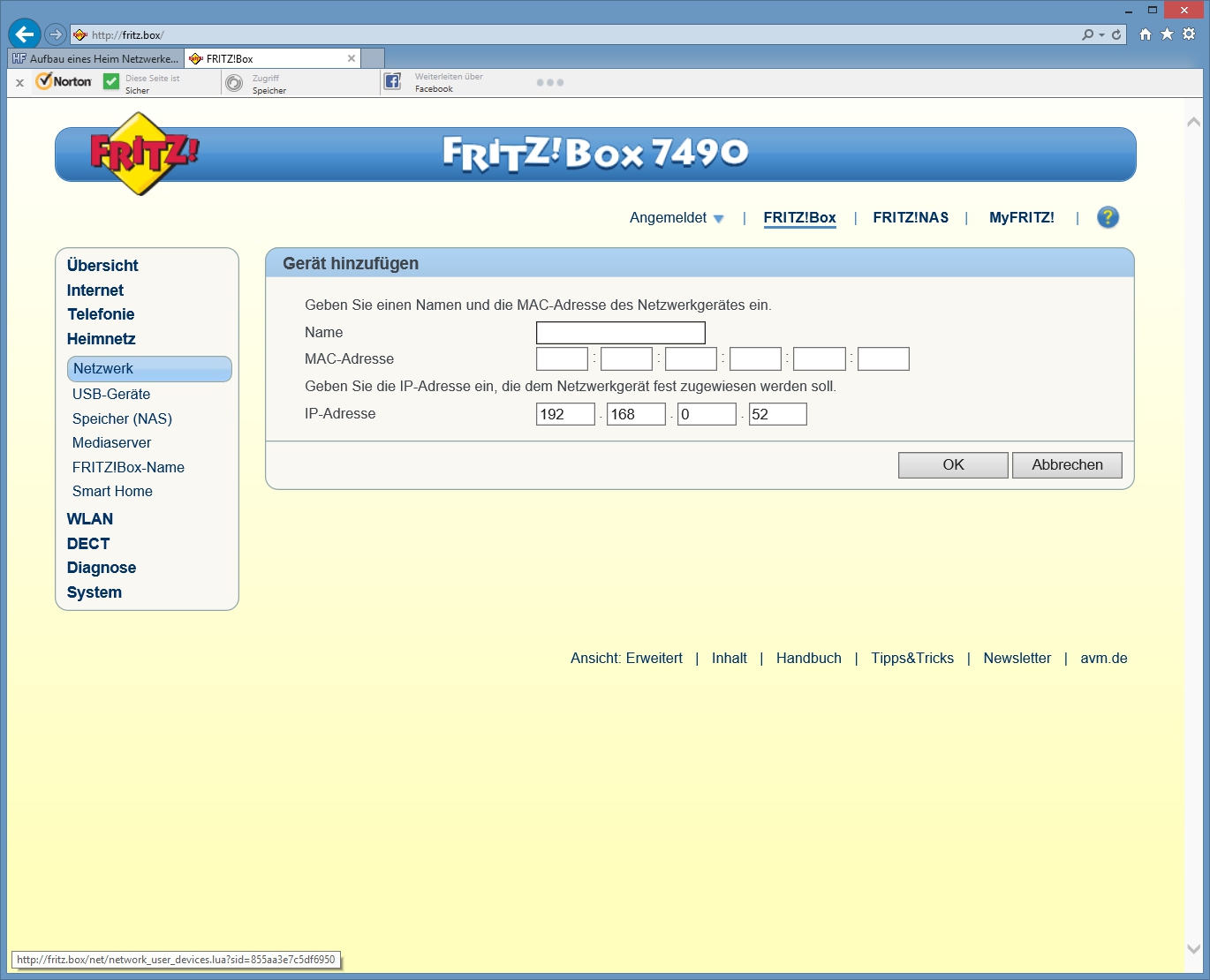Open the avm.de footer link
Screen dimensions: 1210x980
click(1104, 659)
